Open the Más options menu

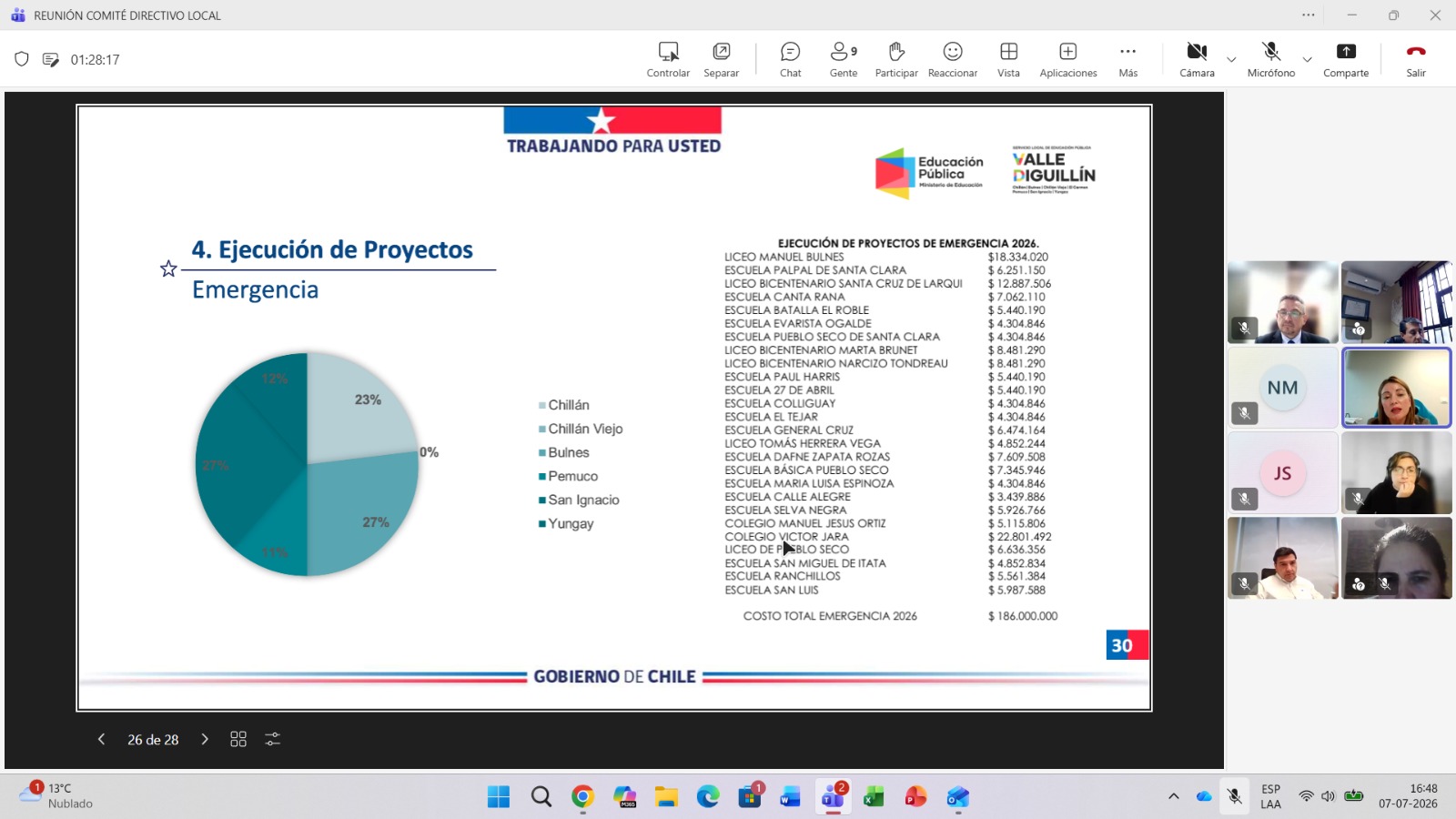(x=1128, y=59)
